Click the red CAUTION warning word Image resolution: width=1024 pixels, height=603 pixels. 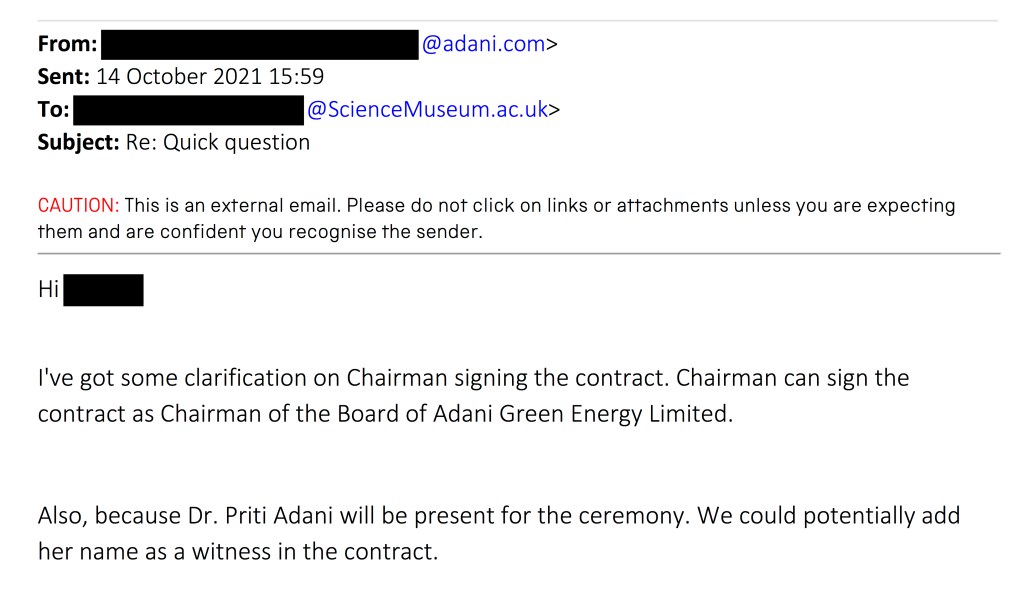coord(78,206)
